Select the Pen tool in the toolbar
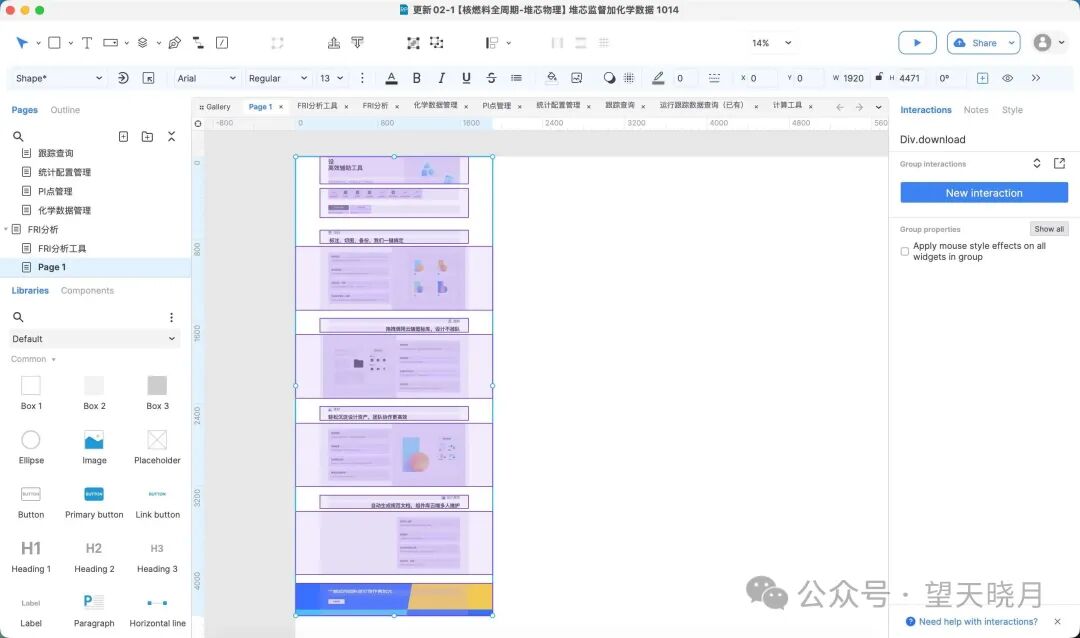 pyautogui.click(x=175, y=42)
